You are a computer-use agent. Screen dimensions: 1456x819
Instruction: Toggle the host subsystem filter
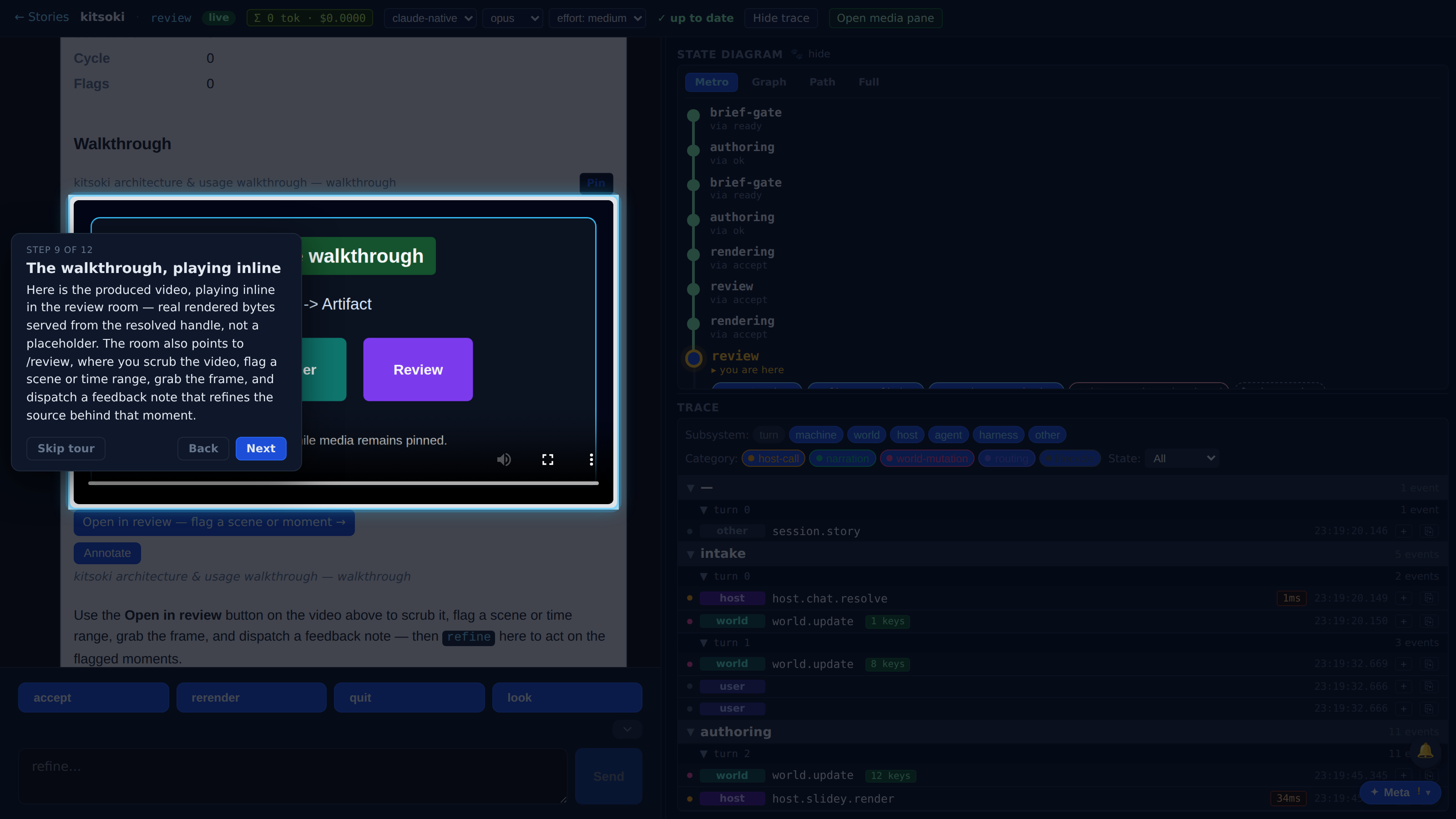(907, 435)
